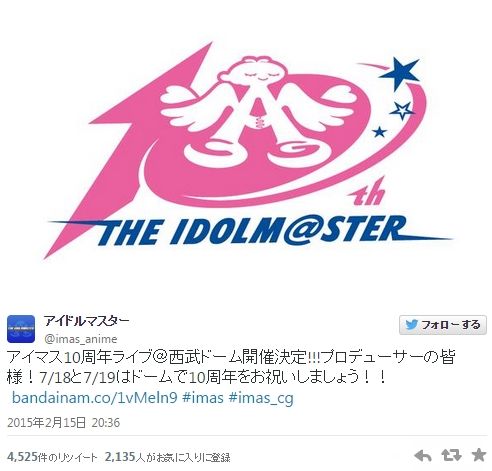Screen dimensions: 492x471
Task: Click the アイドルマスター display name
Action: pyautogui.click(x=86, y=321)
